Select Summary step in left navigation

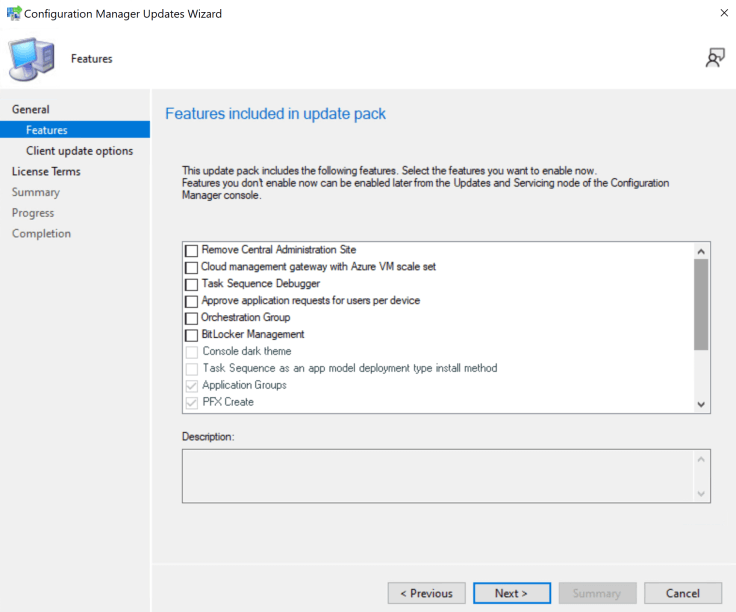(36, 192)
